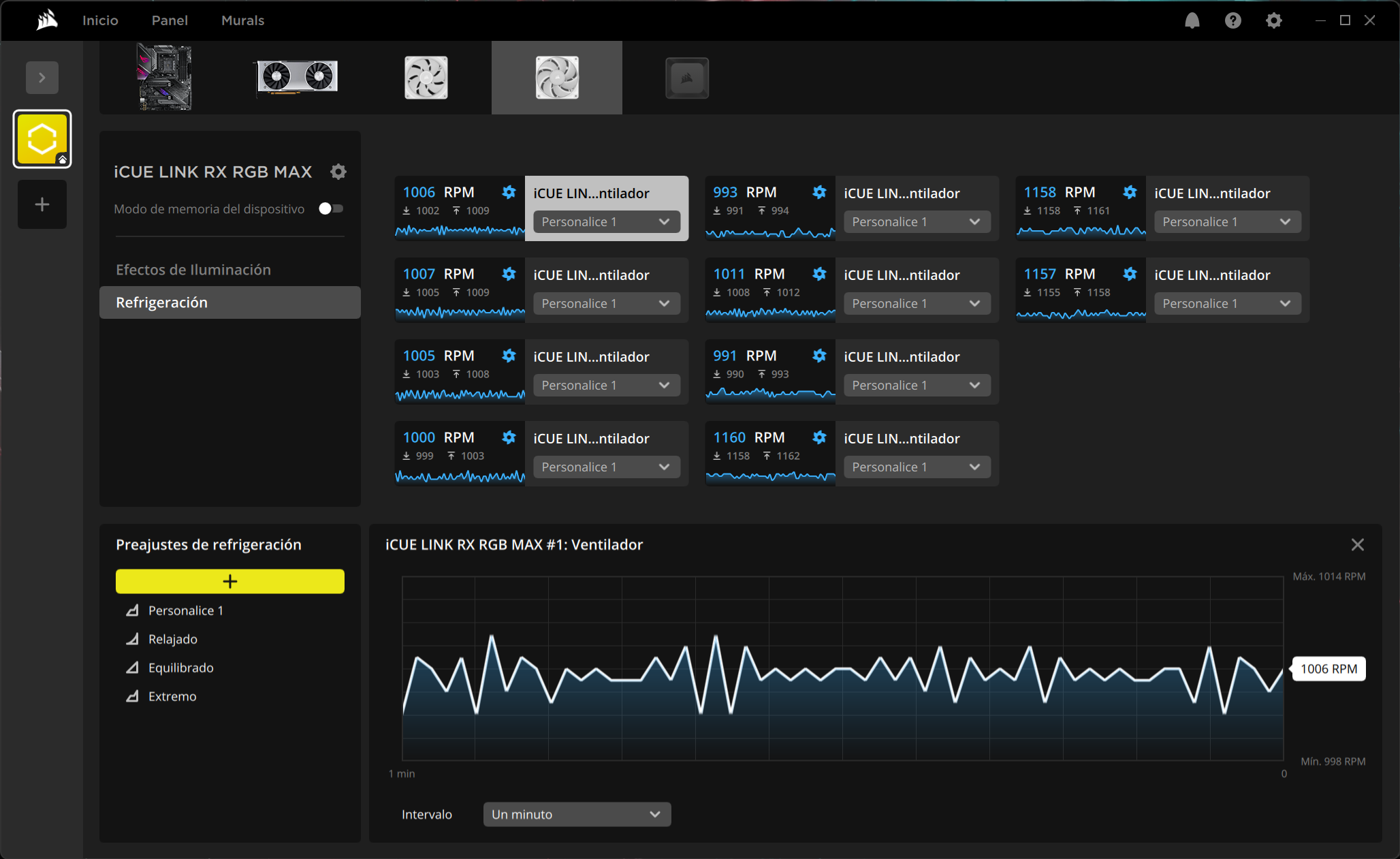
Task: Open Refrigeración section
Action: 230,302
